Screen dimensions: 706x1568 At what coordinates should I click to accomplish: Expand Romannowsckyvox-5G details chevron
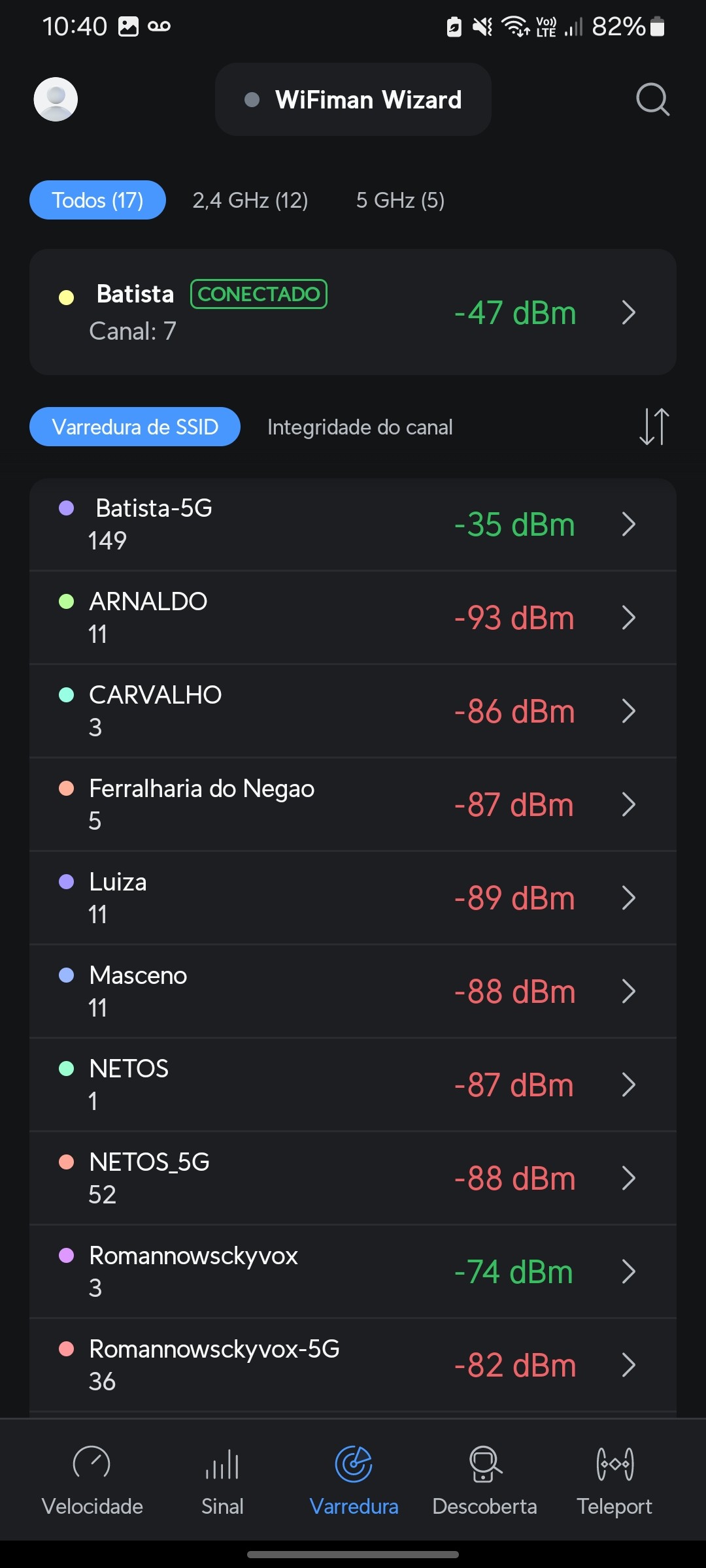[629, 1365]
